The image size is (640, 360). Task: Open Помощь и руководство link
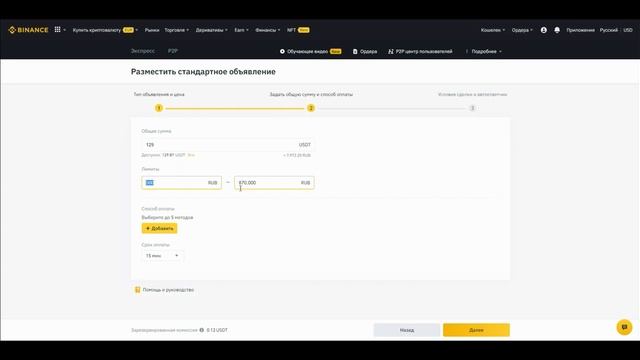coord(164,290)
